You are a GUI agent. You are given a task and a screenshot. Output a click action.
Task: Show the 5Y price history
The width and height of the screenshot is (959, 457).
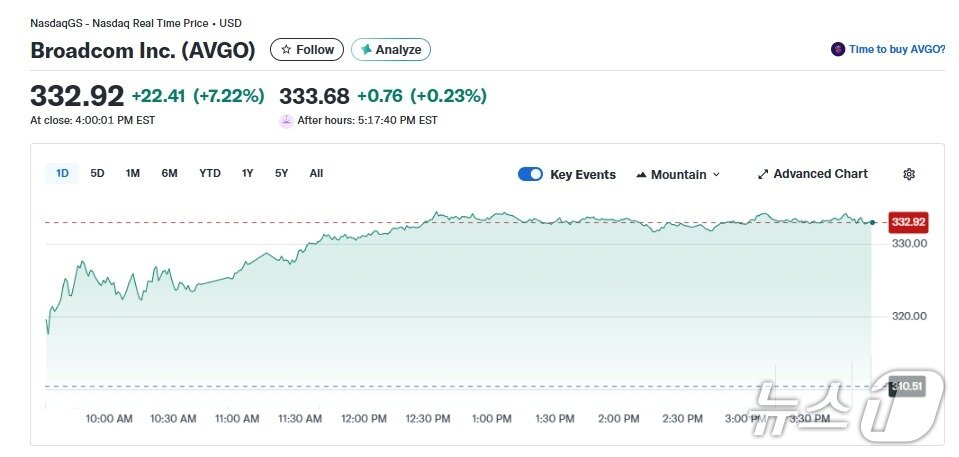tap(281, 173)
